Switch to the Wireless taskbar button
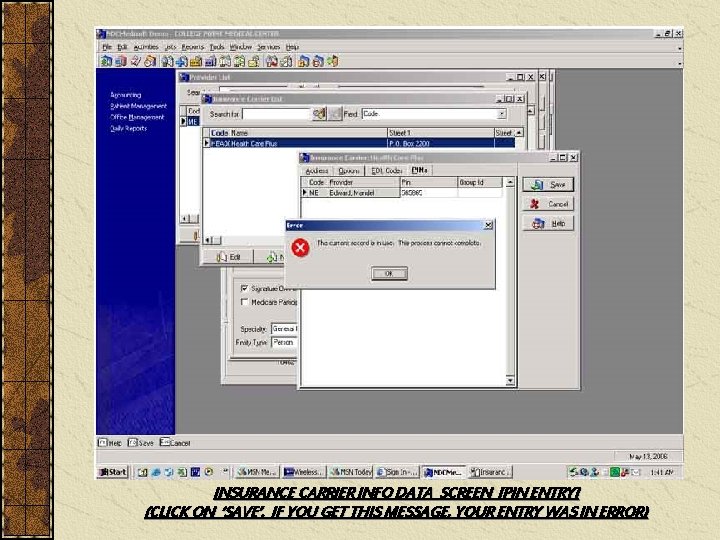The height and width of the screenshot is (540, 720). [x=304, y=472]
